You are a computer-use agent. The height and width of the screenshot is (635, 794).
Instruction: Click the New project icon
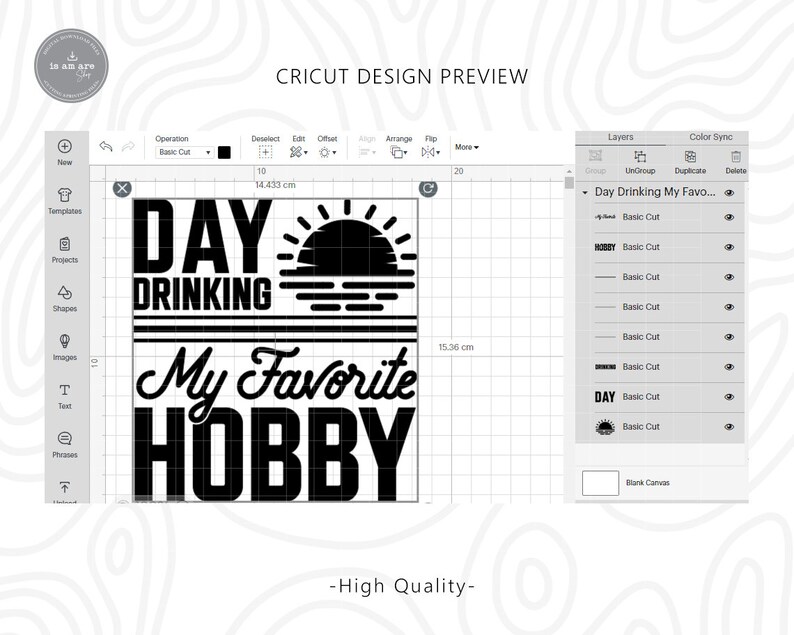click(64, 146)
